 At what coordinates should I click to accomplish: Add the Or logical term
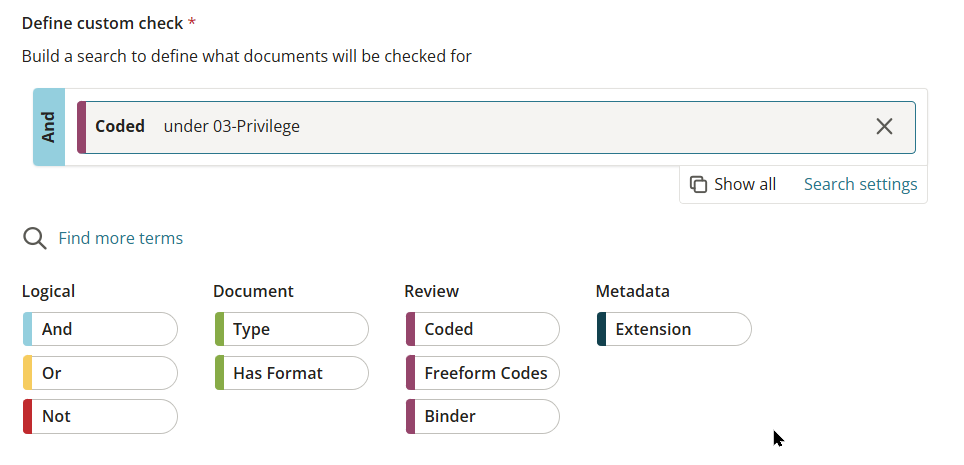(100, 373)
